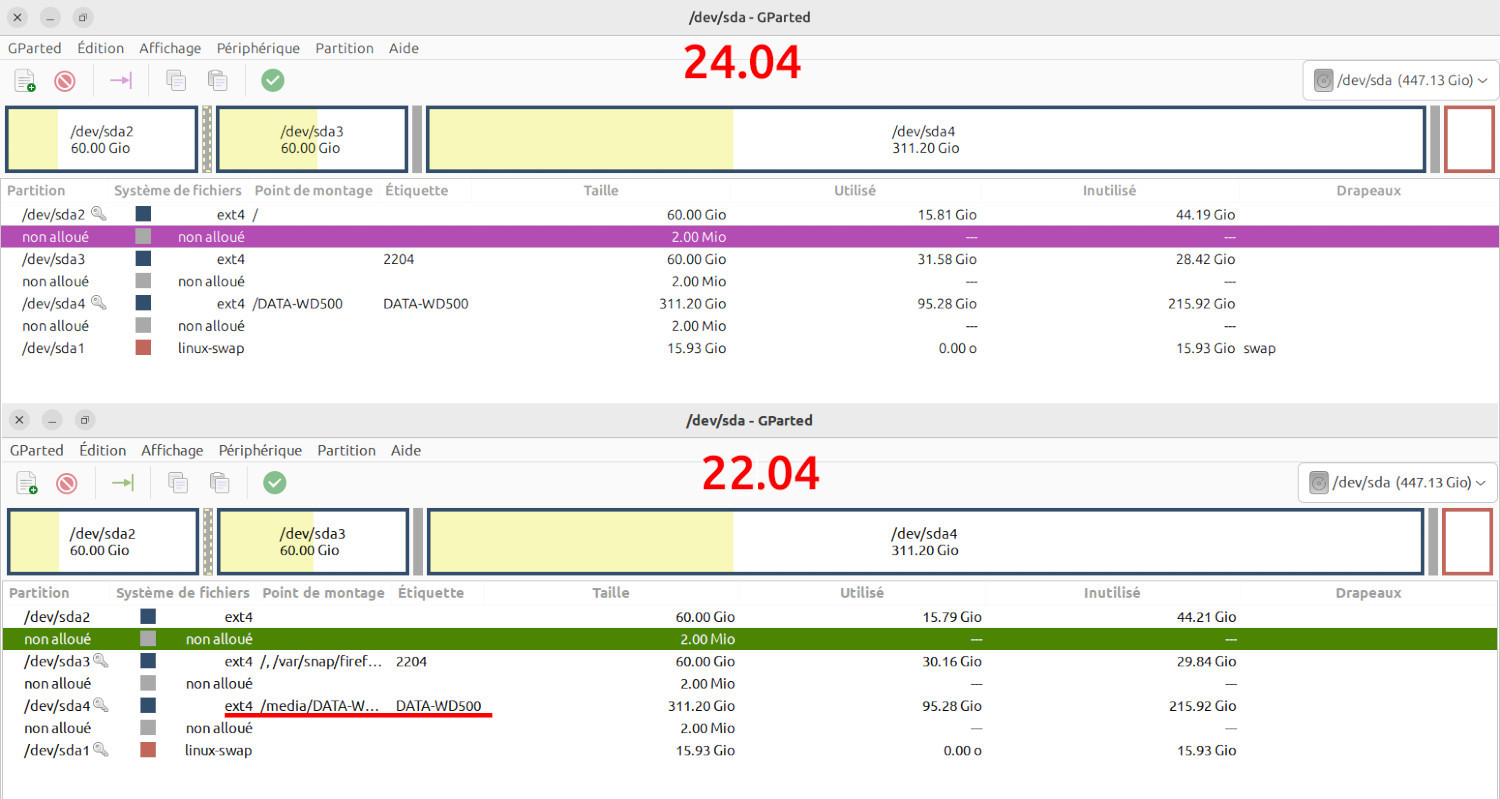Viewport: 1500px width, 799px height.
Task: Click Inutilisé column header in bottom window
Action: [1112, 593]
